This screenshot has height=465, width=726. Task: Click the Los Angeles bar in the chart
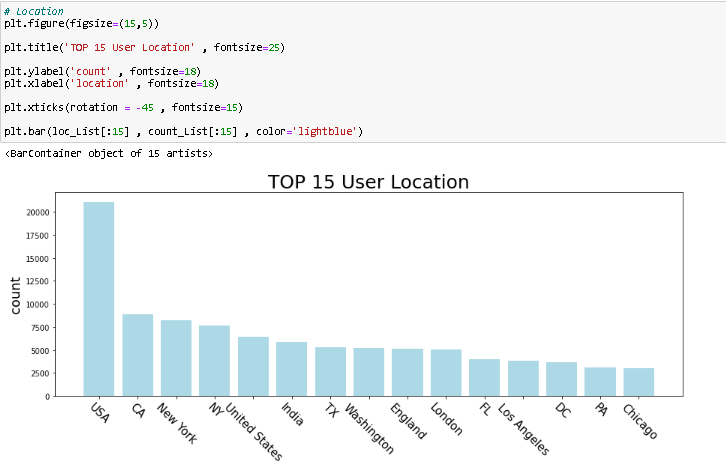point(523,378)
